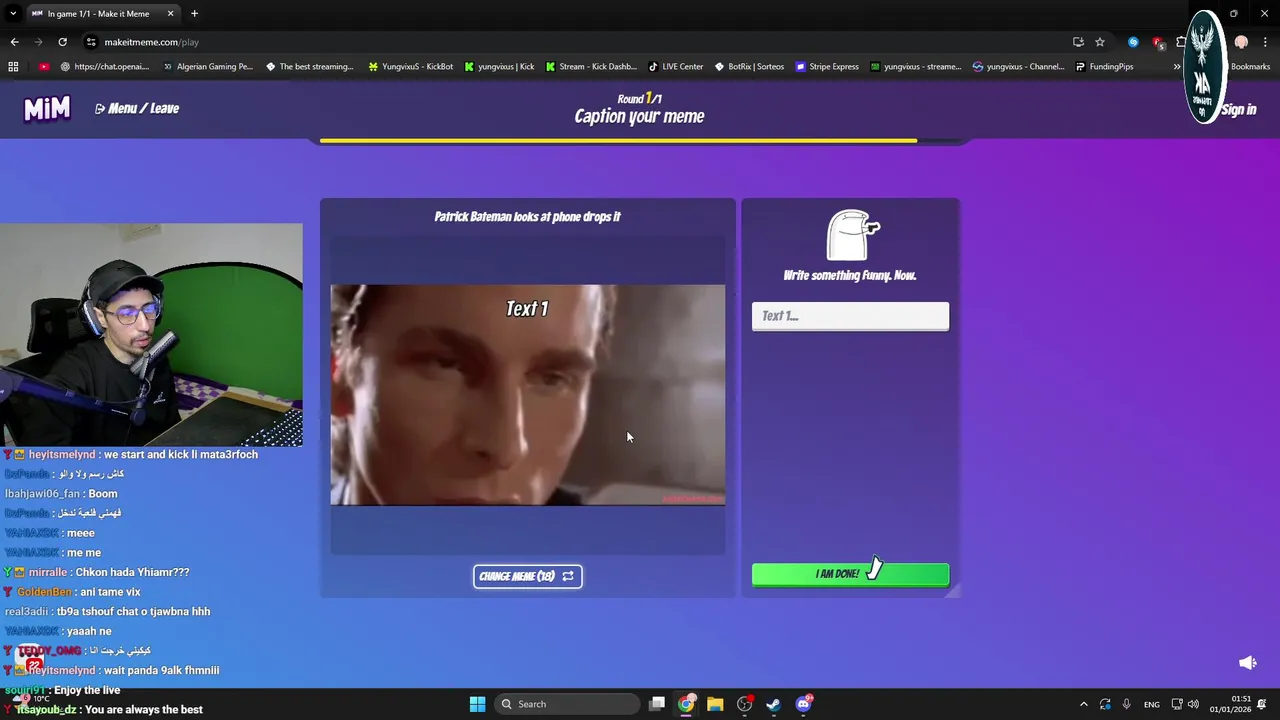This screenshot has height=720, width=1280.
Task: Open The best streaming... bookmark
Action: (x=309, y=67)
